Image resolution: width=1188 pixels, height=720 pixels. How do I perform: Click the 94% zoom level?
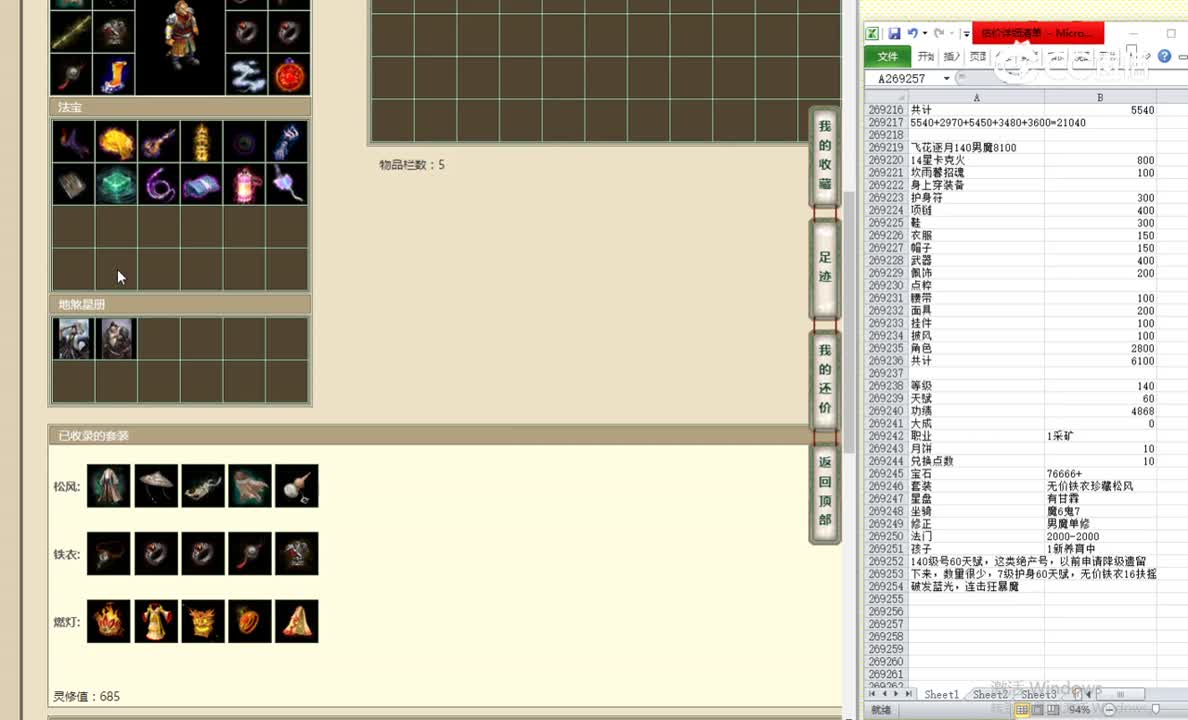1080,710
